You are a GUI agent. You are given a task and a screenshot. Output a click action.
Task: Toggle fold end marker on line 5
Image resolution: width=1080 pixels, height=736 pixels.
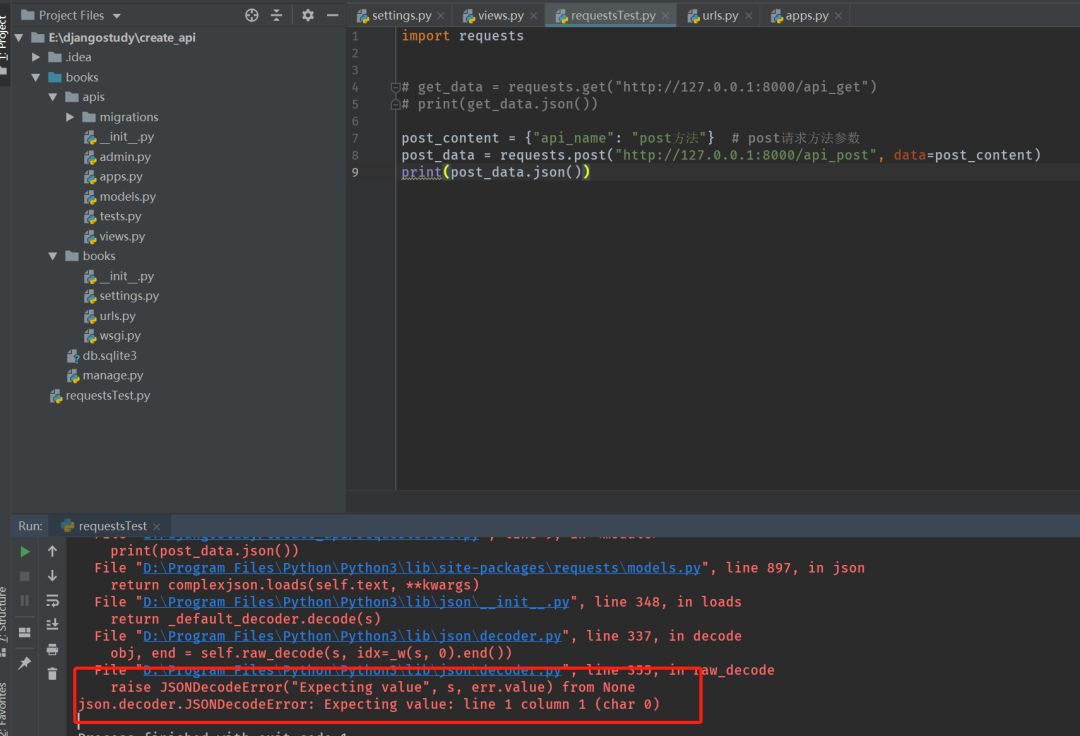click(x=395, y=105)
